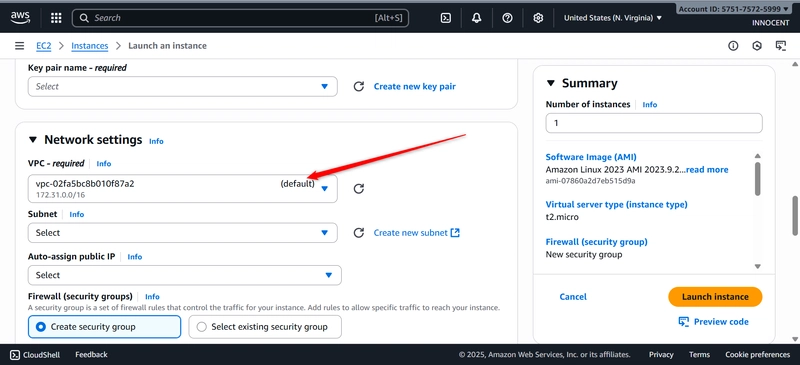
Task: Open the notifications bell
Action: (x=477, y=18)
